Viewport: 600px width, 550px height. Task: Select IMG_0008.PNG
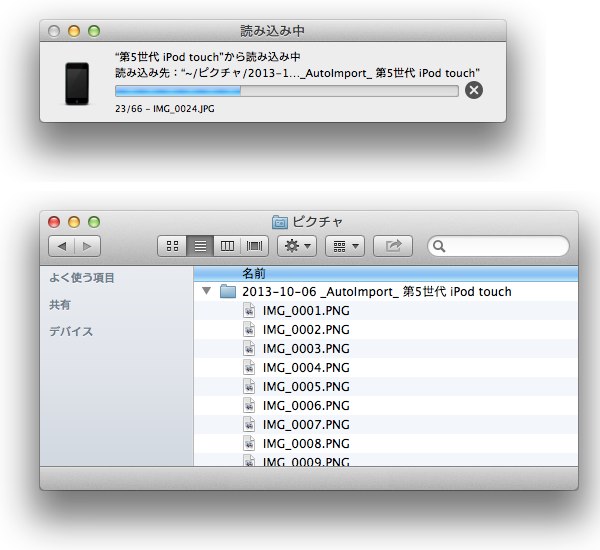pyautogui.click(x=386, y=443)
